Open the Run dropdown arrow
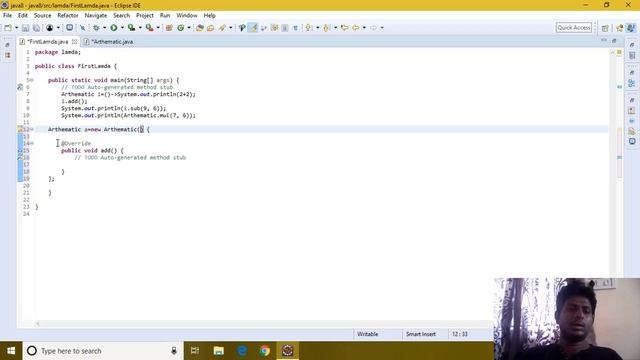Image resolution: width=640 pixels, height=360 pixels. point(122,28)
